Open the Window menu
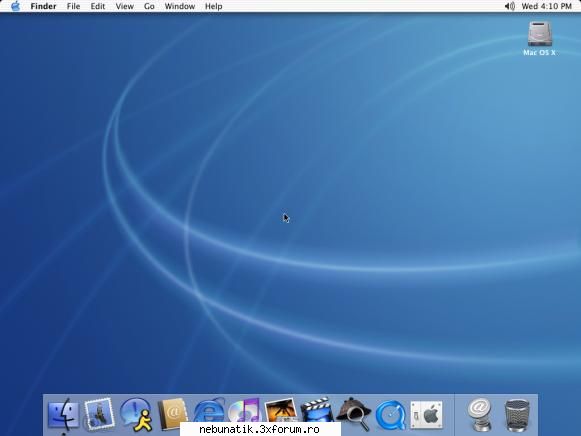 (x=180, y=6)
